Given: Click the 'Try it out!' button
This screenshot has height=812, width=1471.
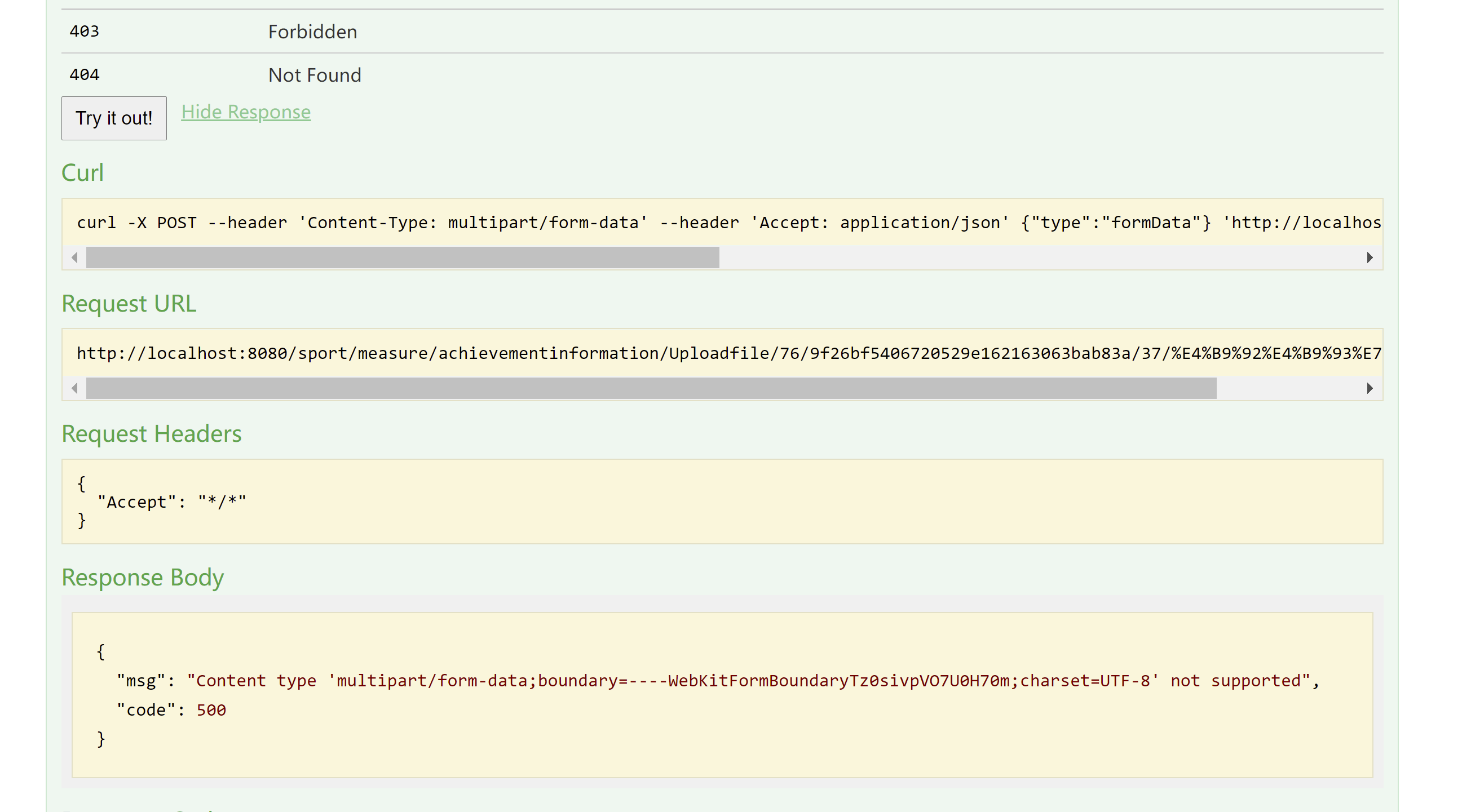Looking at the screenshot, I should [114, 118].
